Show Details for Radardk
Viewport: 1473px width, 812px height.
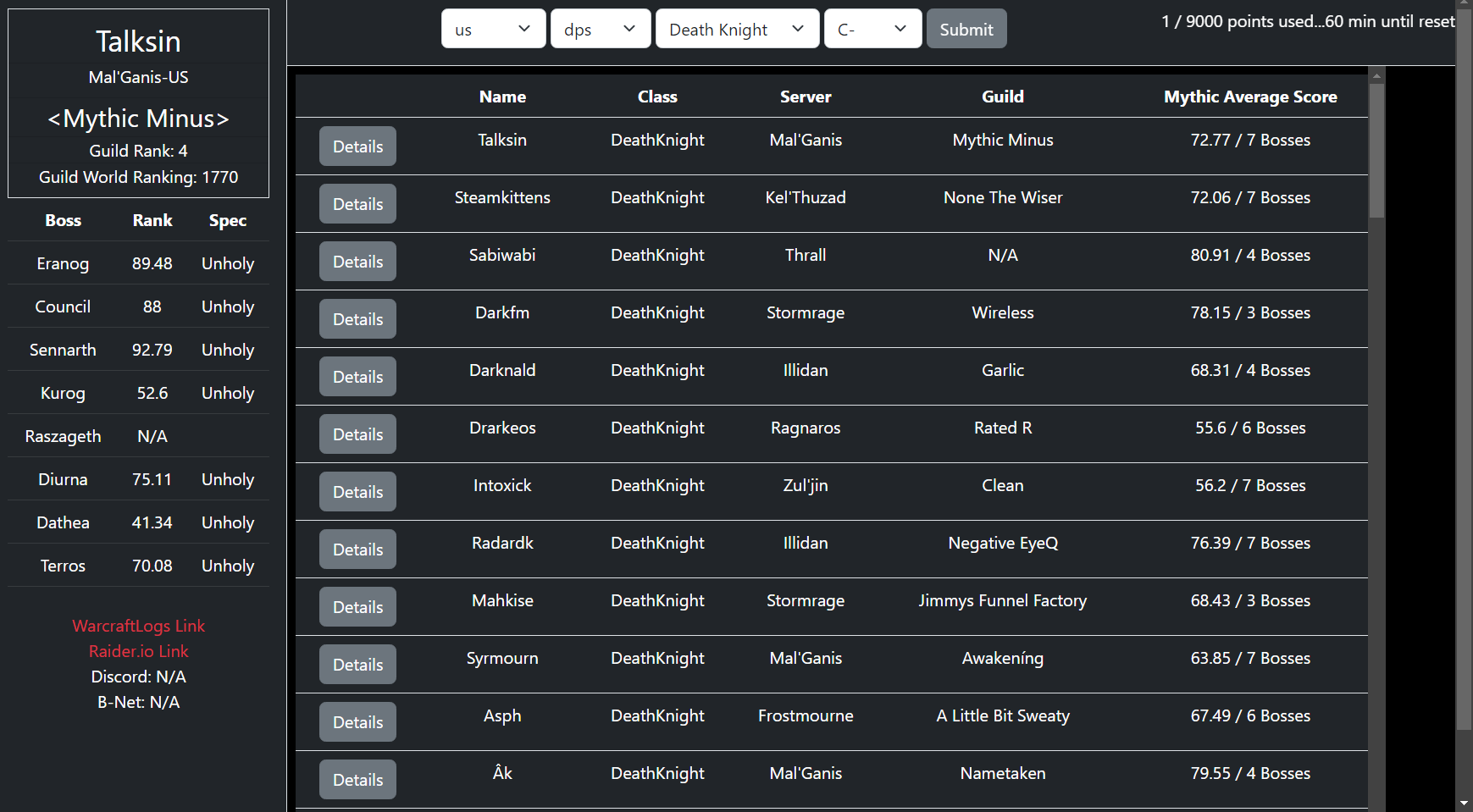[x=357, y=550]
